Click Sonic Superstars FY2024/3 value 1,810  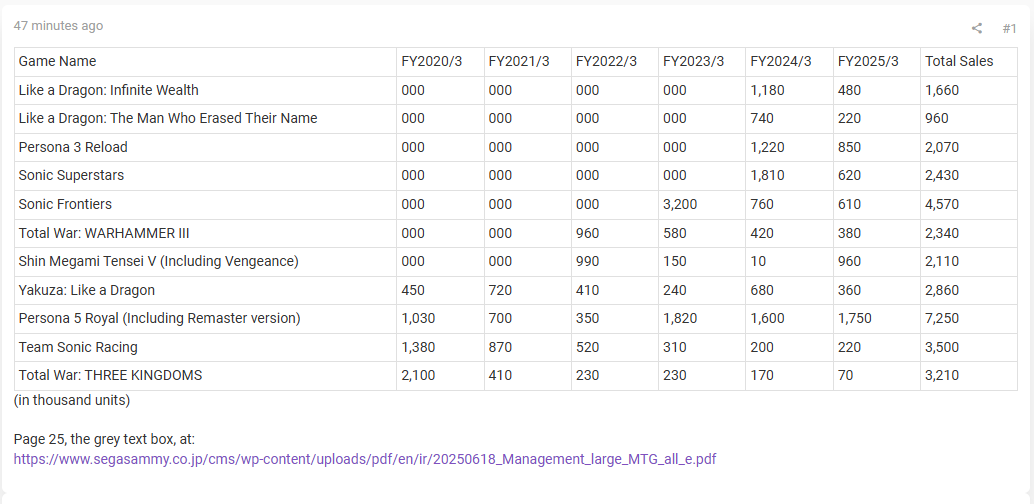coord(789,175)
